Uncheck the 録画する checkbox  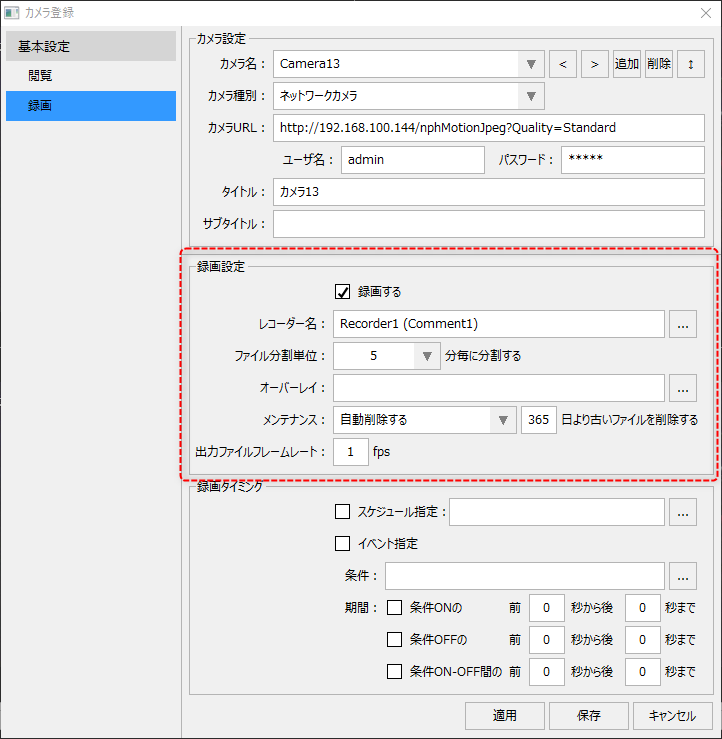point(343,292)
